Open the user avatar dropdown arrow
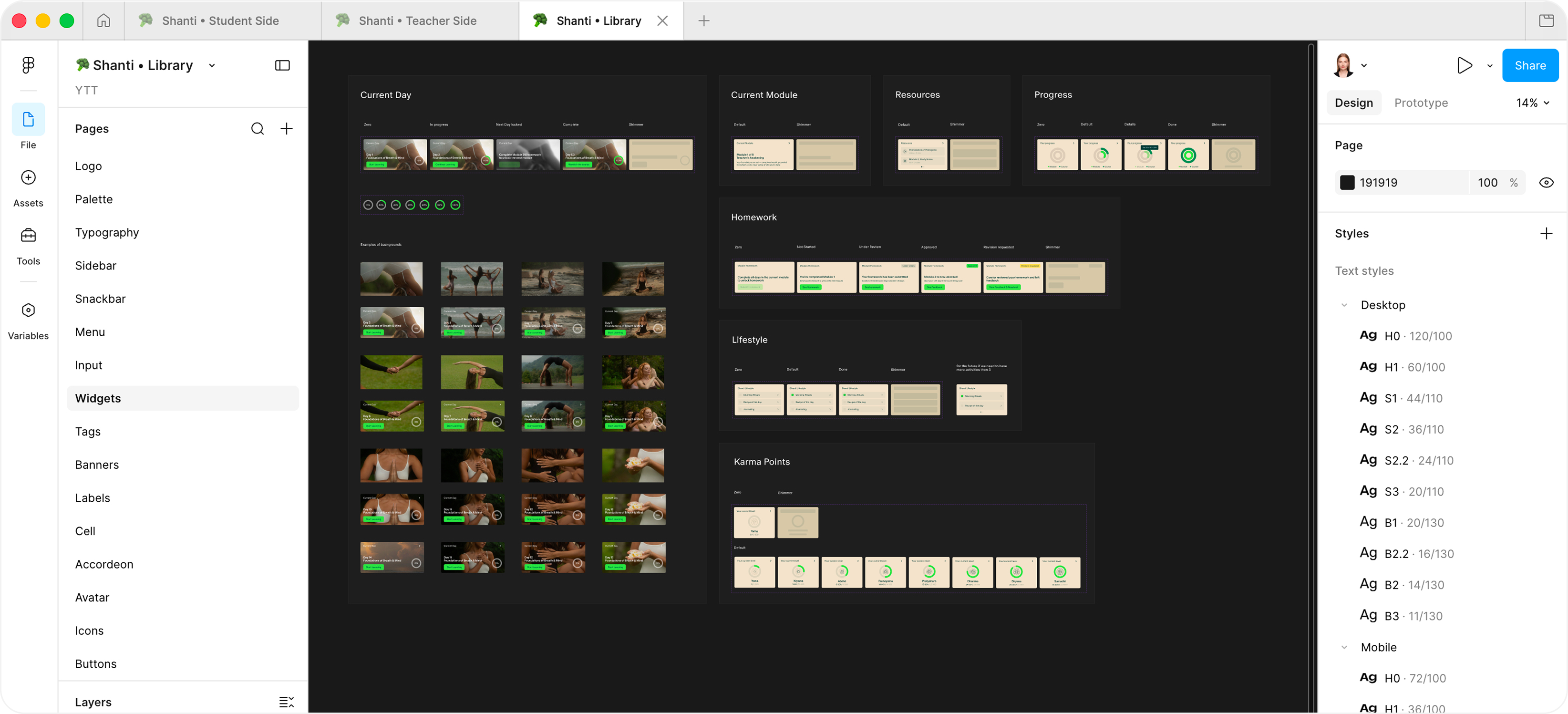Screen dimensions: 1568x714 pos(1364,66)
